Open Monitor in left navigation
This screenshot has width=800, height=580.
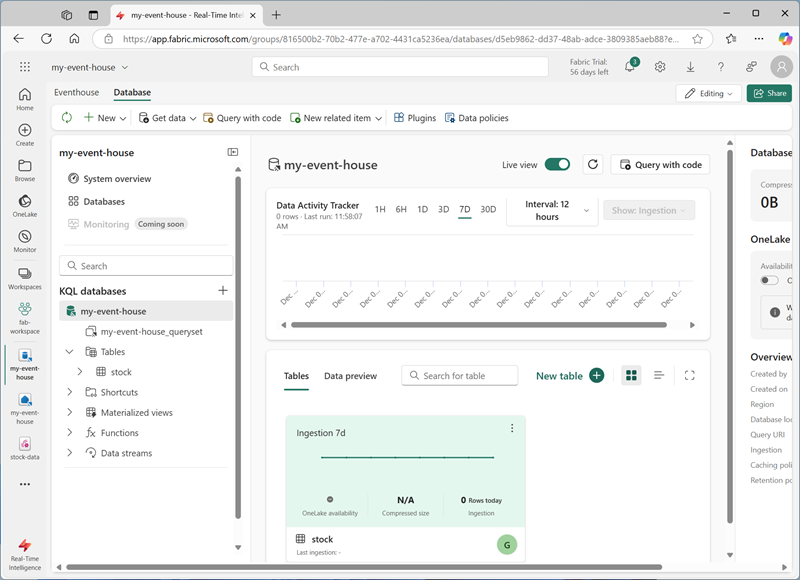coord(24,241)
